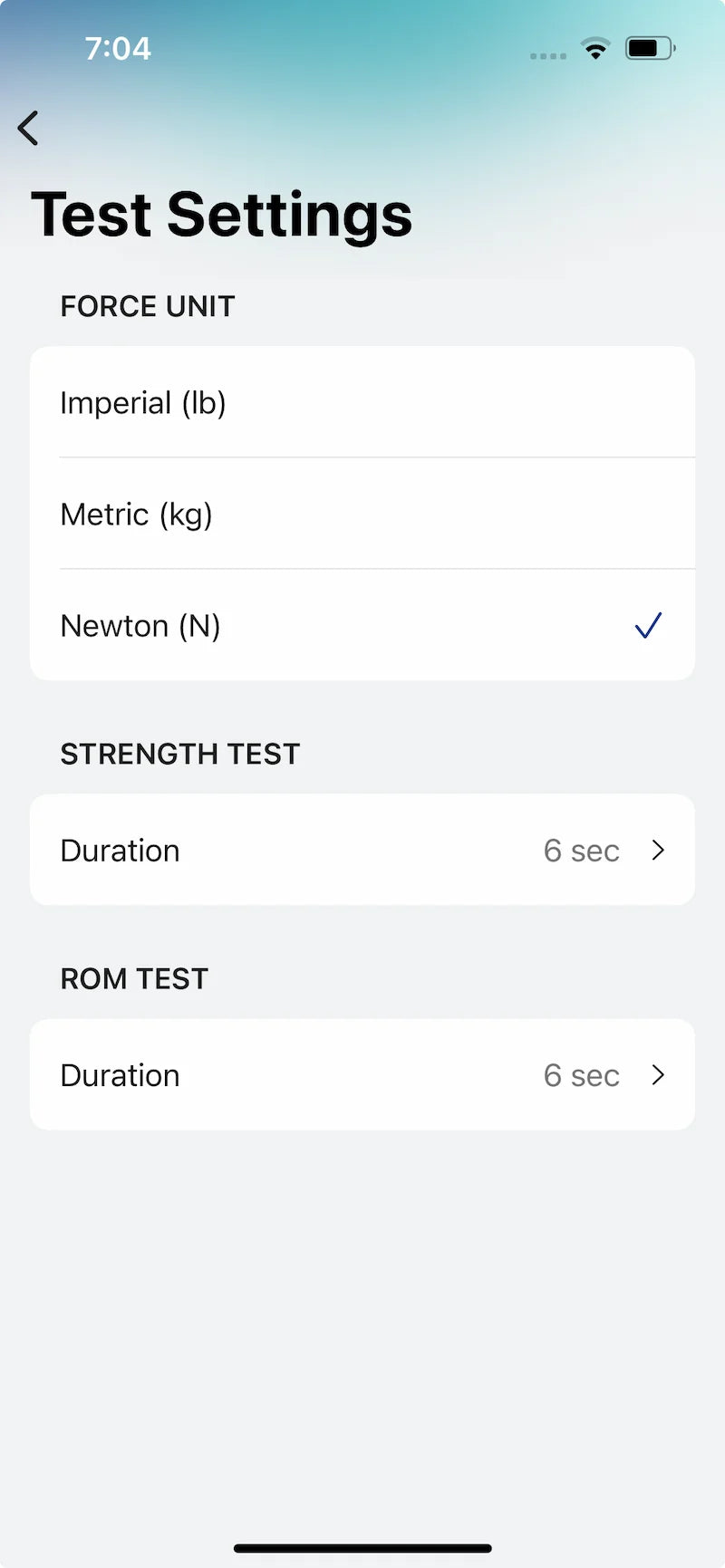Tap the STRENGTH TEST section header
Image resolution: width=725 pixels, height=1568 pixels.
[179, 754]
